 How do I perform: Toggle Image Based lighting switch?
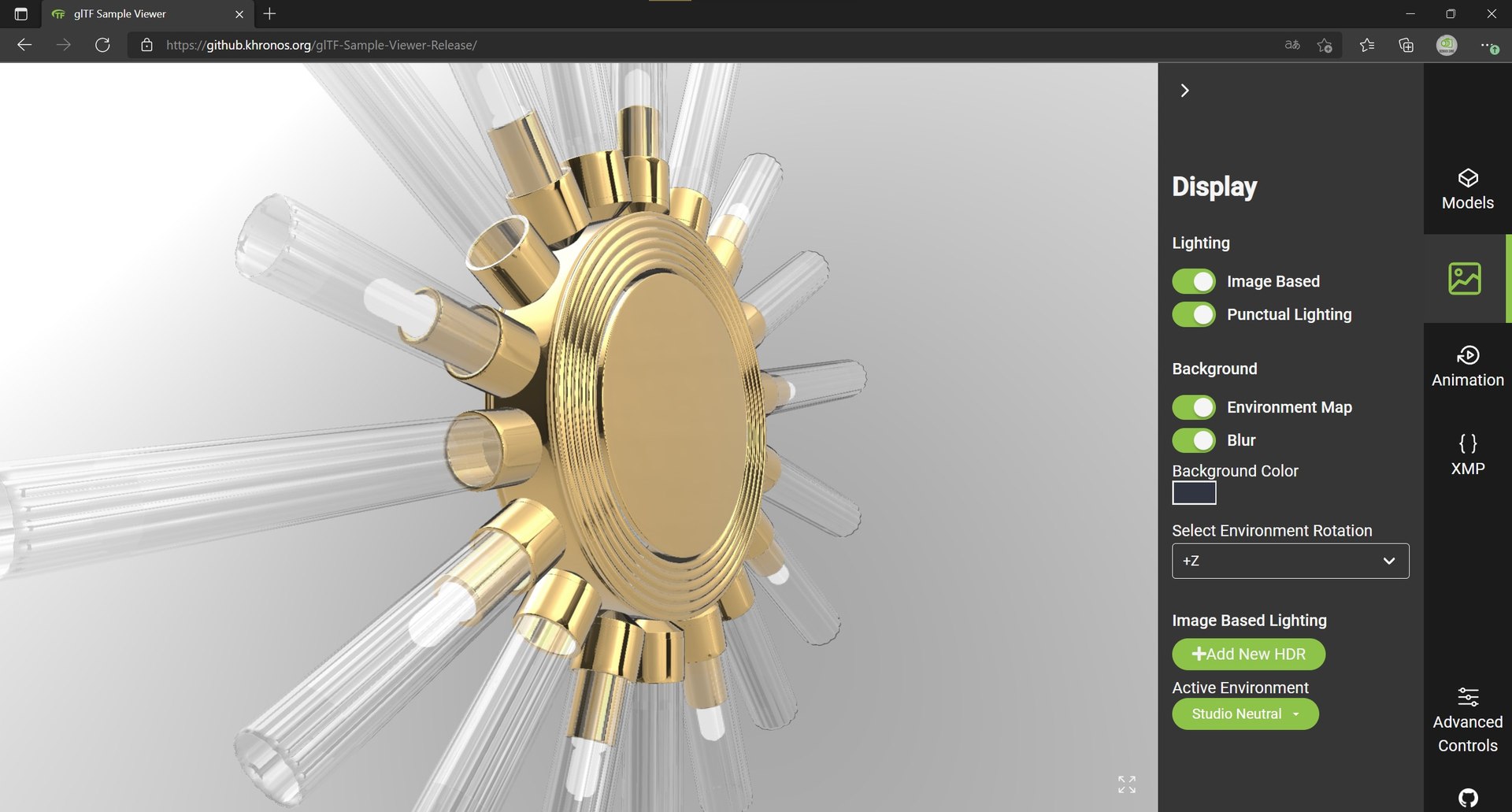click(1194, 281)
